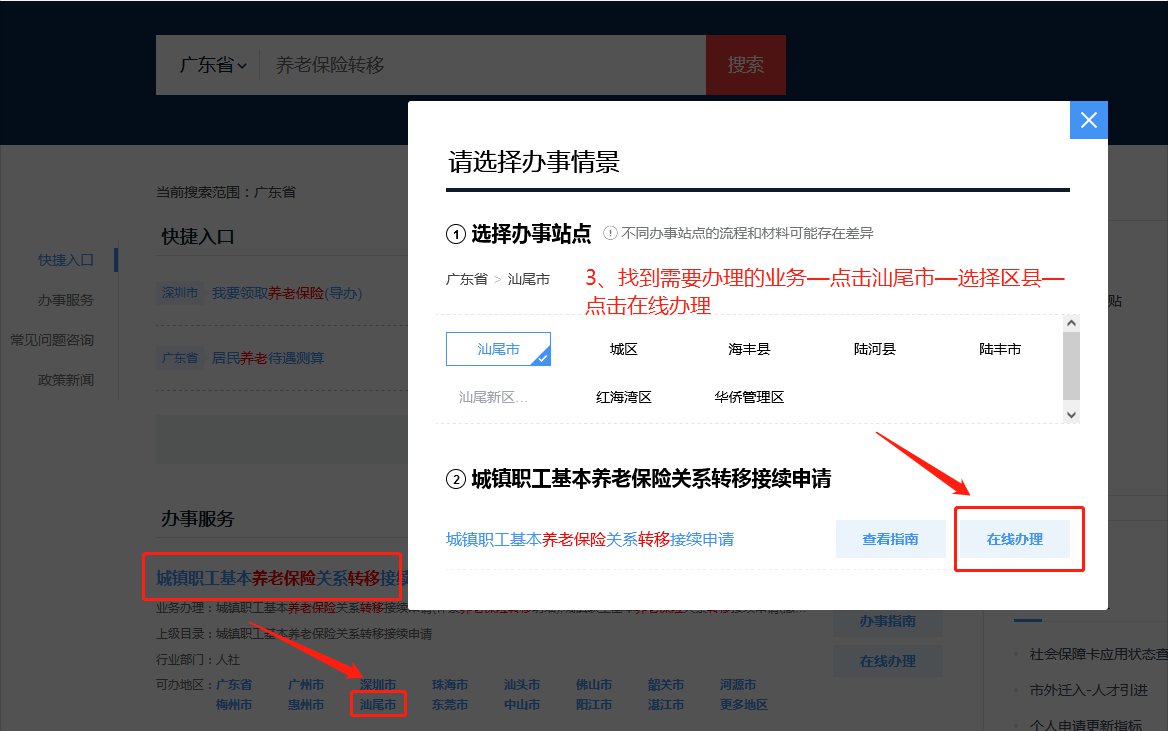Choose 海丰县 as the service district
Viewport: 1168px width, 731px height.
click(749, 349)
